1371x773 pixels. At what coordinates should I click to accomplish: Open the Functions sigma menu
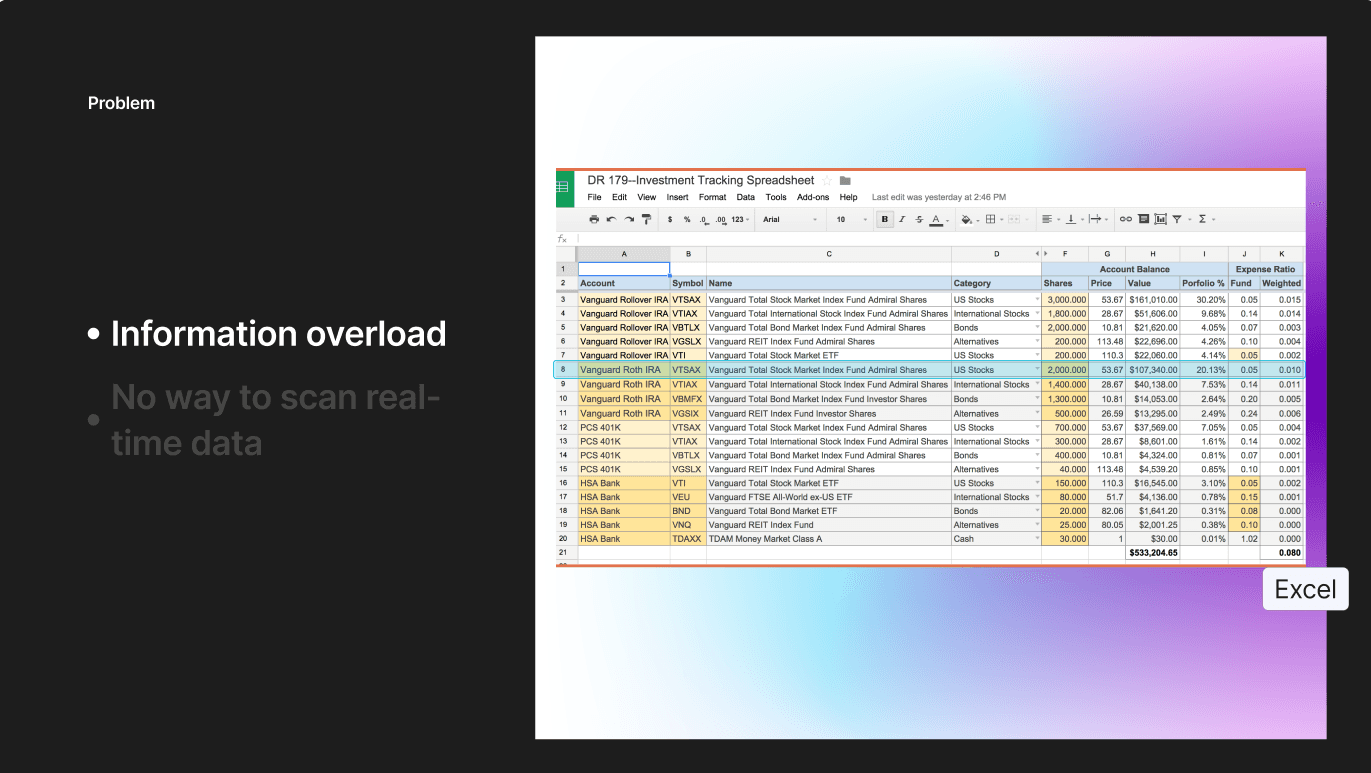[1205, 219]
